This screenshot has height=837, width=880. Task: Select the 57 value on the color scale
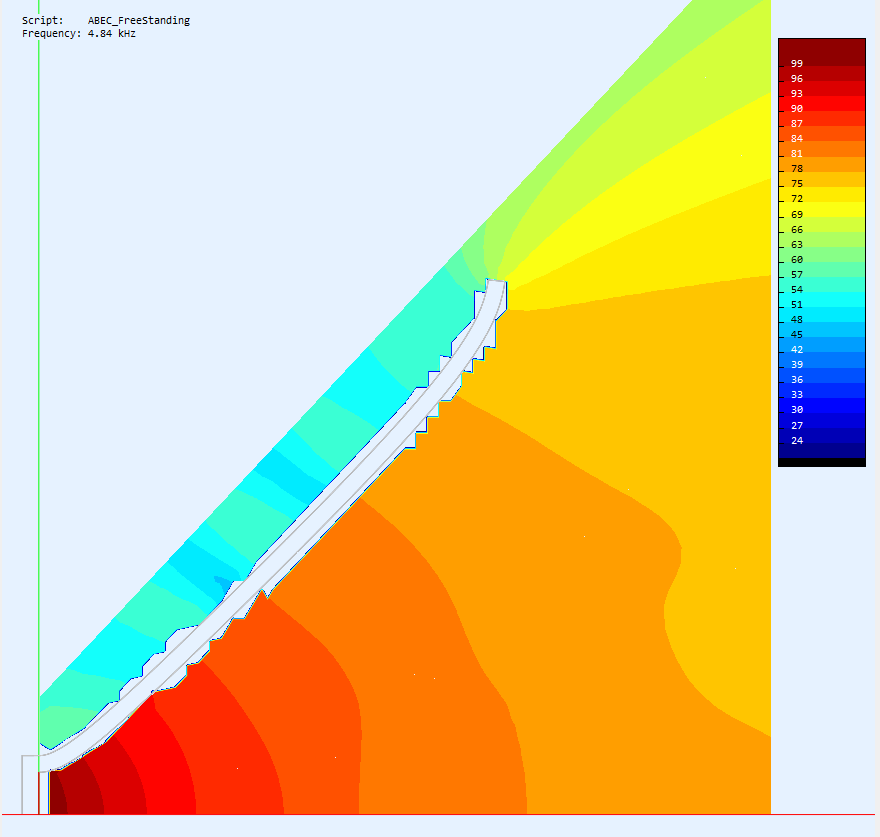pyautogui.click(x=796, y=275)
